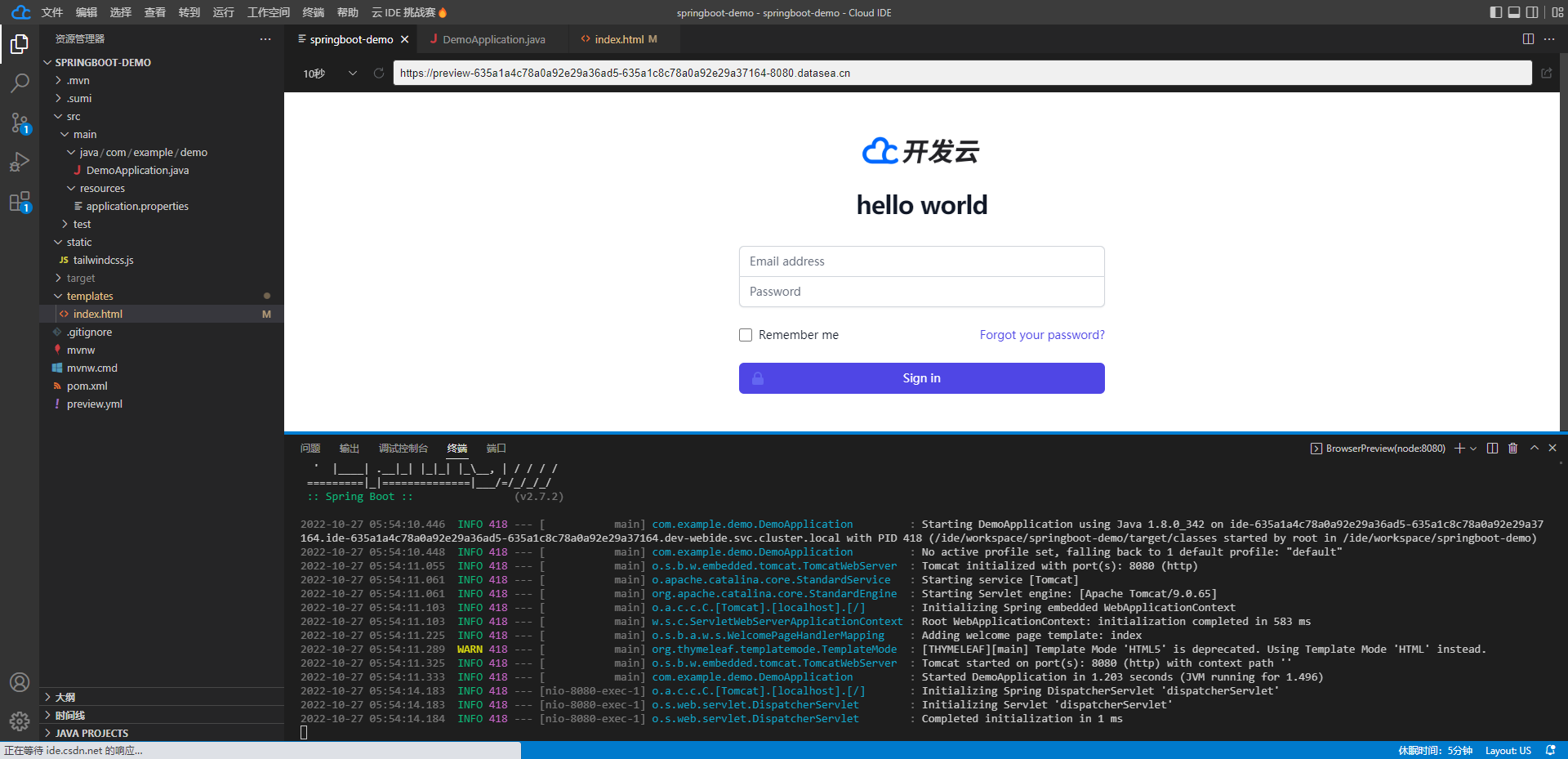Follow the Forgot your password link
This screenshot has width=1568, height=759.
pos(1042,335)
